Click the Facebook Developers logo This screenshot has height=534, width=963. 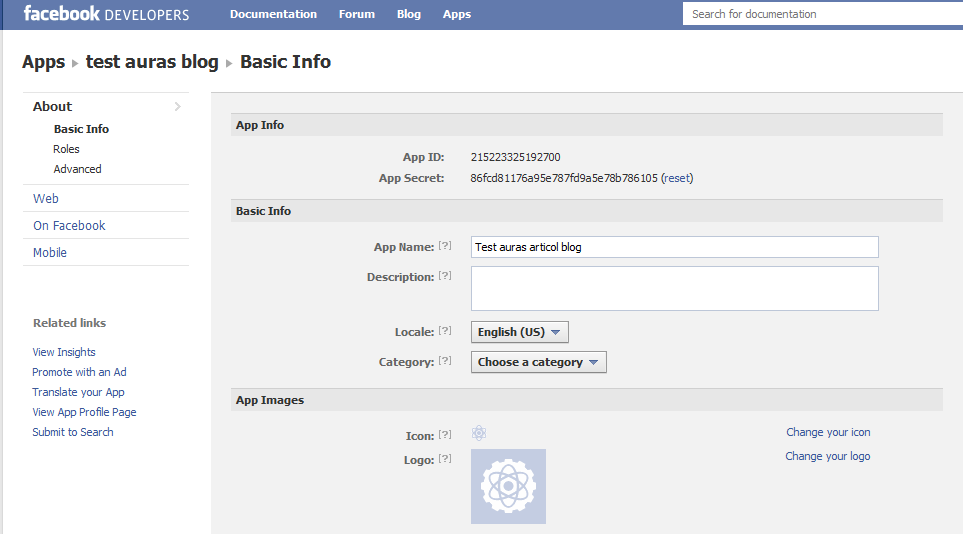coord(106,14)
